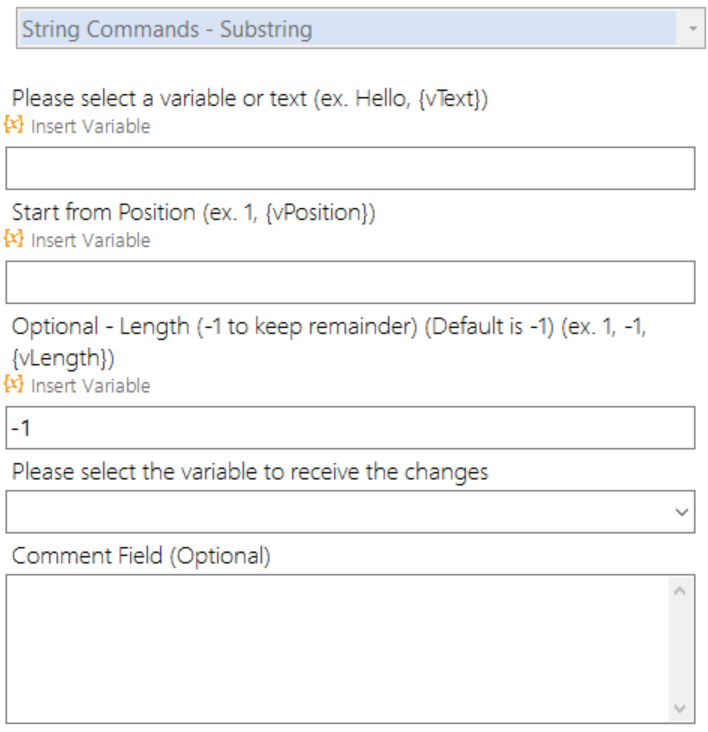Expand the dropdown arrow of the command selector
The image size is (708, 732).
(x=693, y=28)
